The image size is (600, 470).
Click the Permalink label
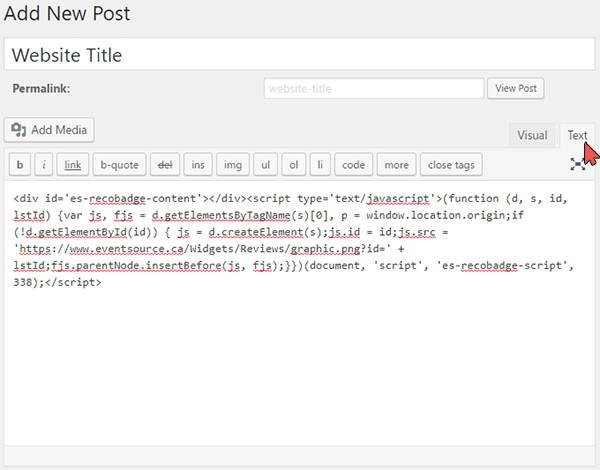(41, 88)
